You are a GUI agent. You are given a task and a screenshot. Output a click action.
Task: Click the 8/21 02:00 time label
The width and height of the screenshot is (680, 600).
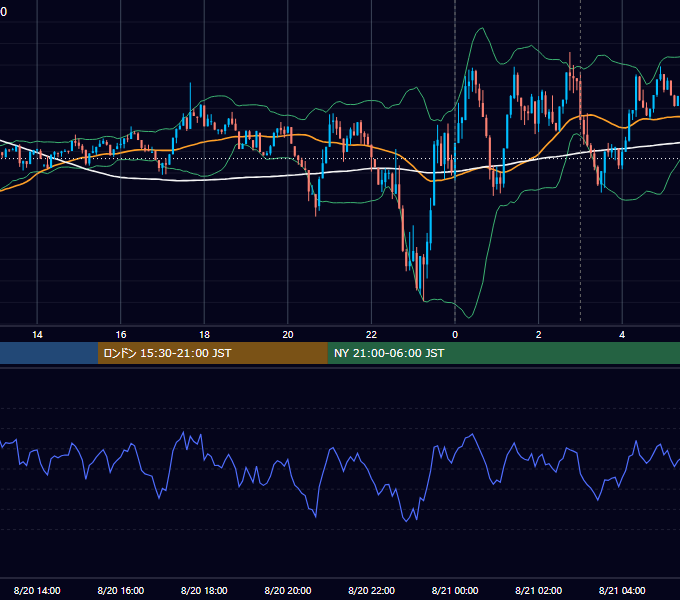click(x=538, y=590)
